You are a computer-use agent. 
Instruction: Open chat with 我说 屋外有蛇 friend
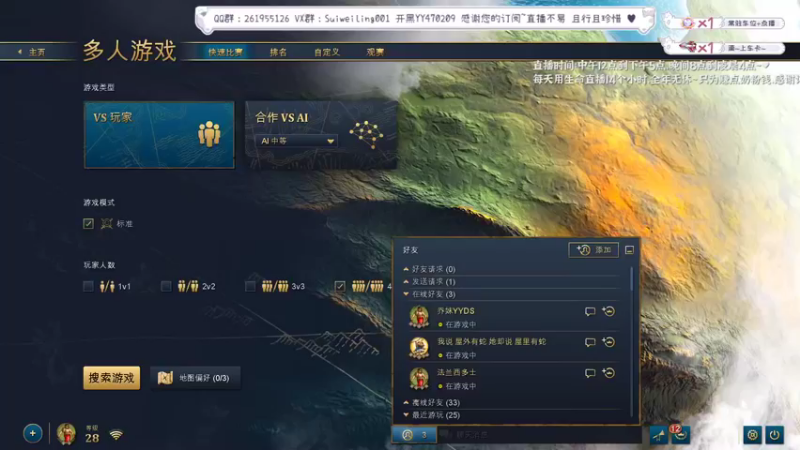point(590,342)
